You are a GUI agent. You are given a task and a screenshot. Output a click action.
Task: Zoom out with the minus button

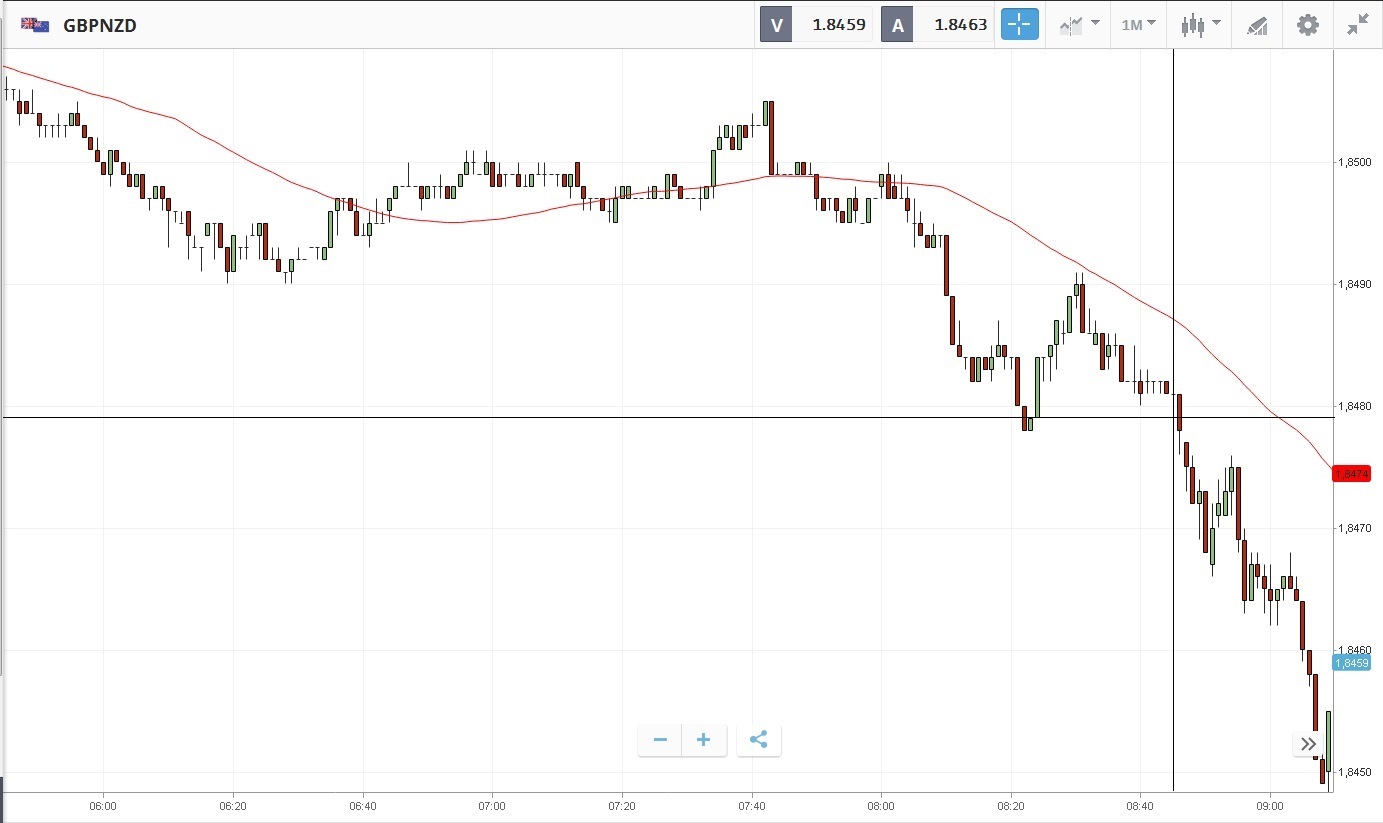tap(660, 740)
